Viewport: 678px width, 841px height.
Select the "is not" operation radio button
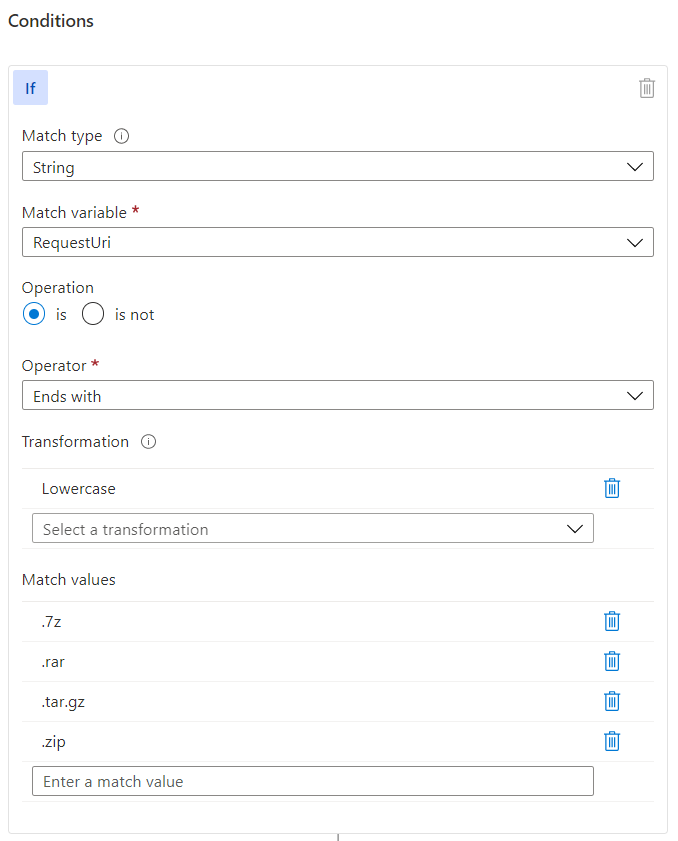[x=93, y=314]
